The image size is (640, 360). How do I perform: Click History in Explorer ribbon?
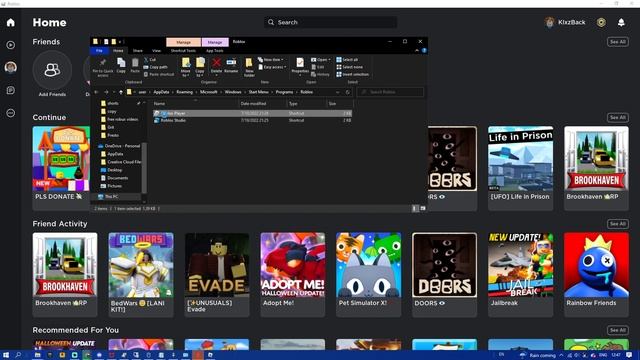320,74
